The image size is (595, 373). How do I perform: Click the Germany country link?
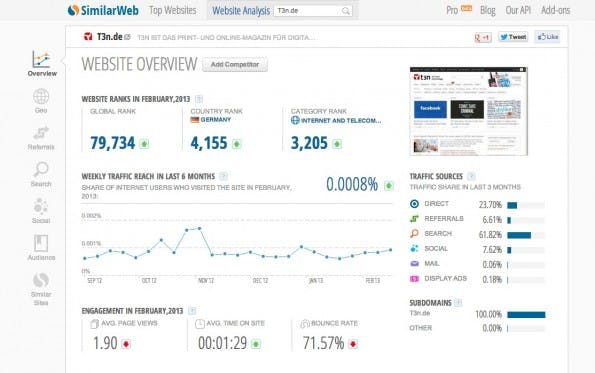point(216,120)
